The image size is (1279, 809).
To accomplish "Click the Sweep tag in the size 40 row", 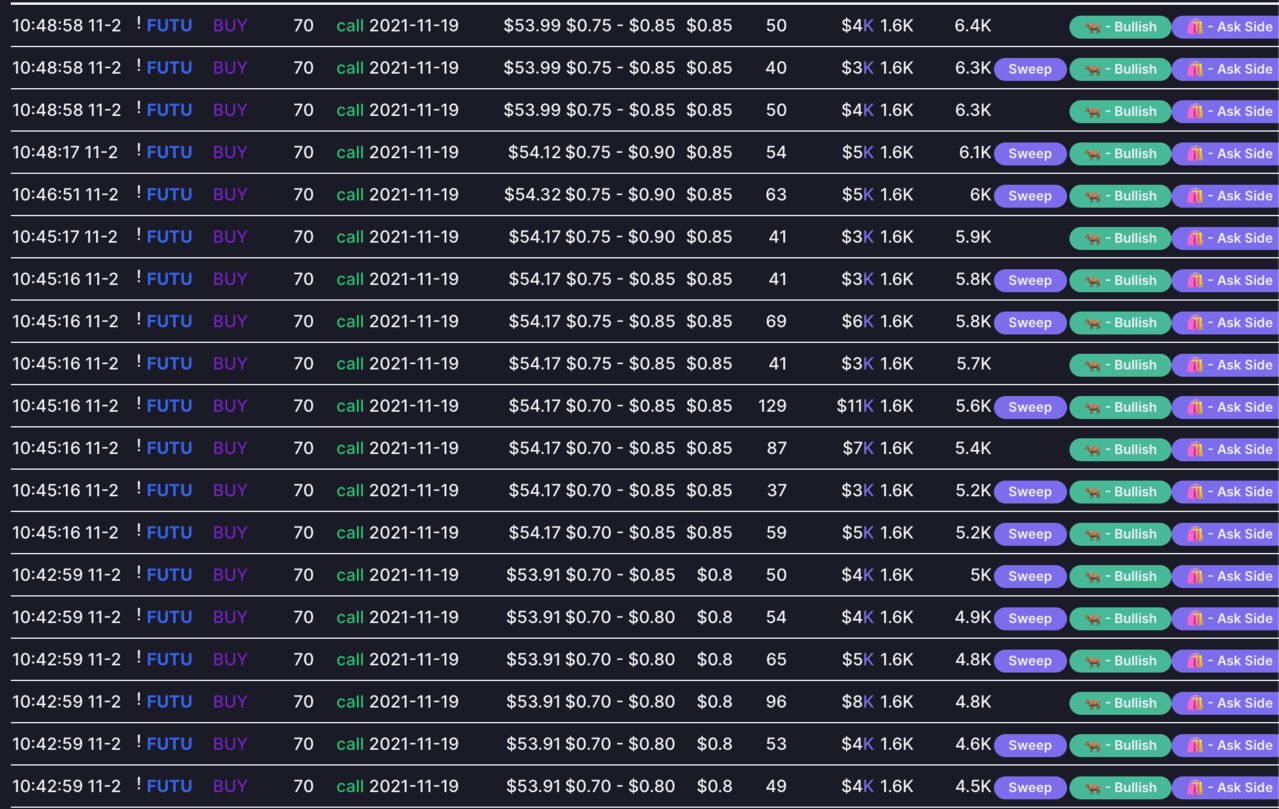I will click(1030, 69).
